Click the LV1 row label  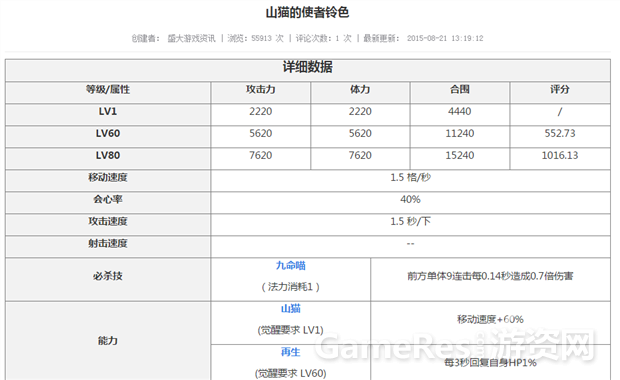(108, 112)
